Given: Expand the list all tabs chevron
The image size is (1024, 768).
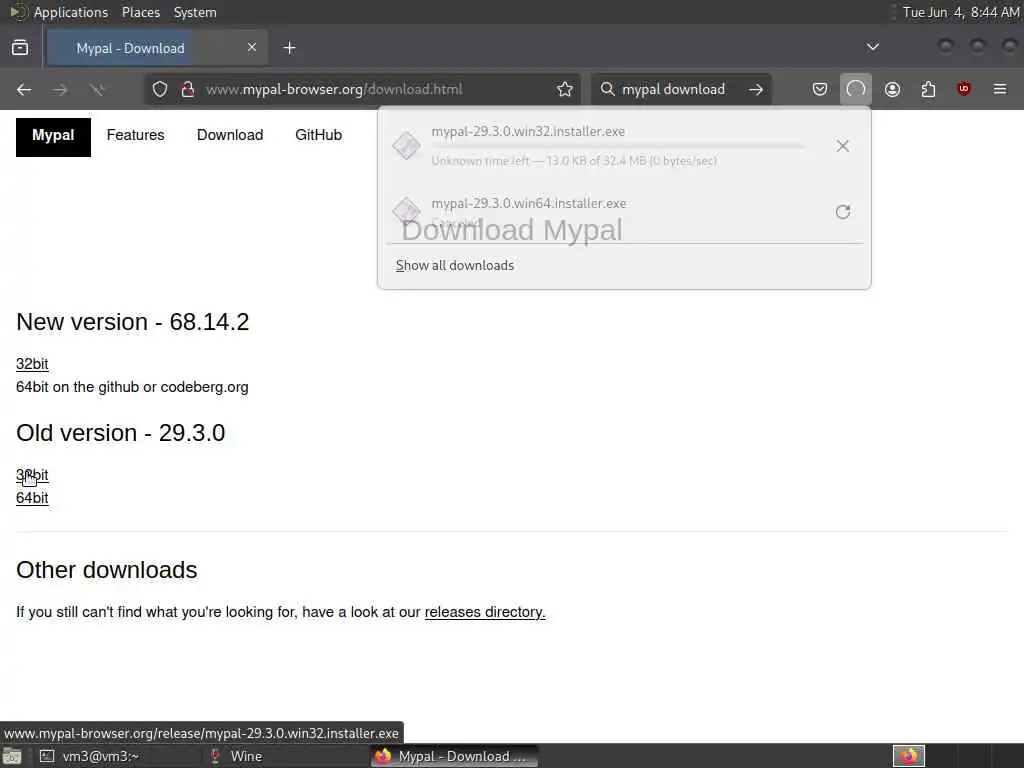Looking at the screenshot, I should (872, 47).
